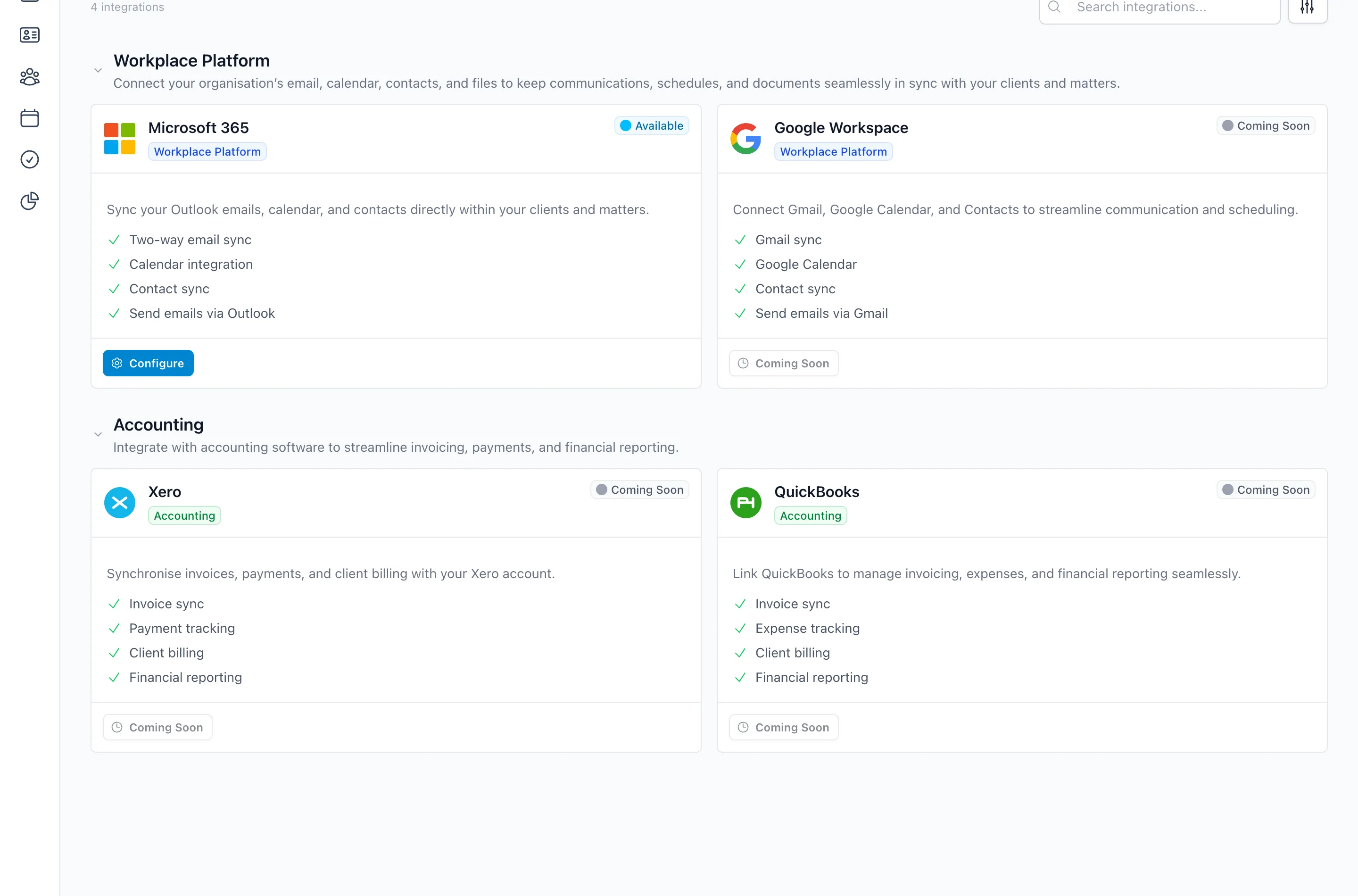The height and width of the screenshot is (896, 1358).
Task: Click the Google Workspace card title
Action: (x=841, y=127)
